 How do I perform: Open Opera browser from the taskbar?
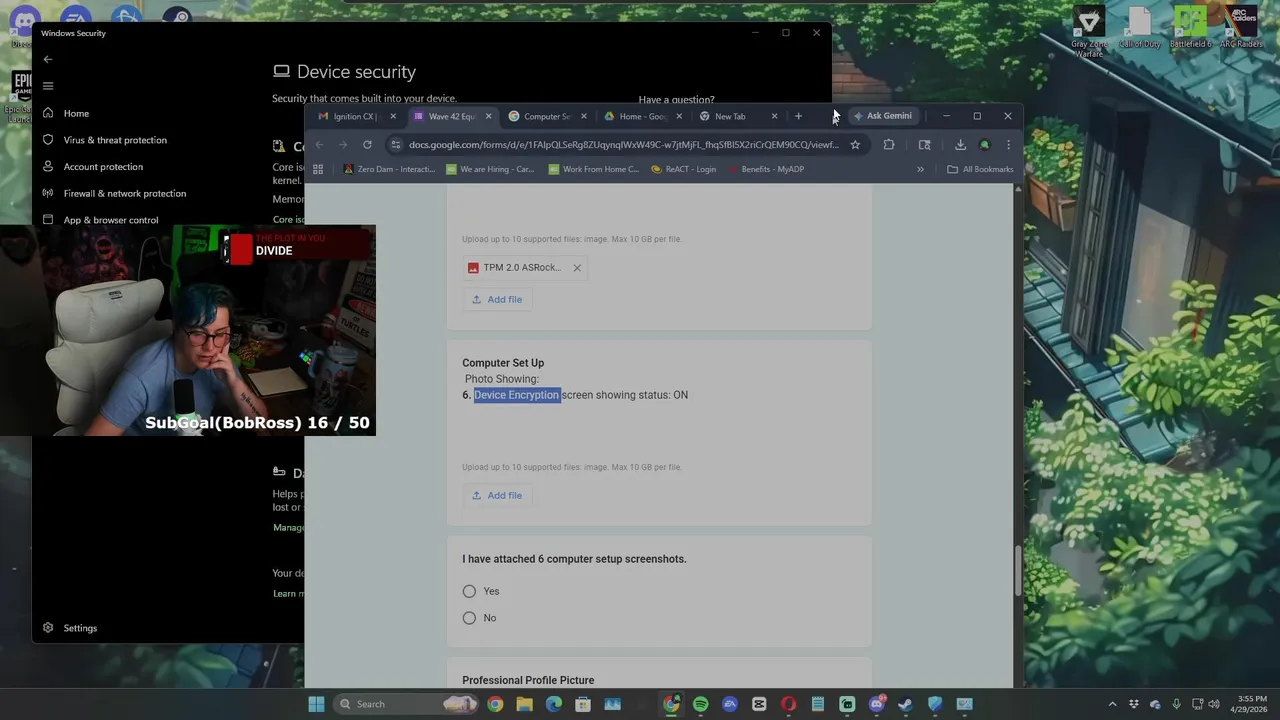788,704
